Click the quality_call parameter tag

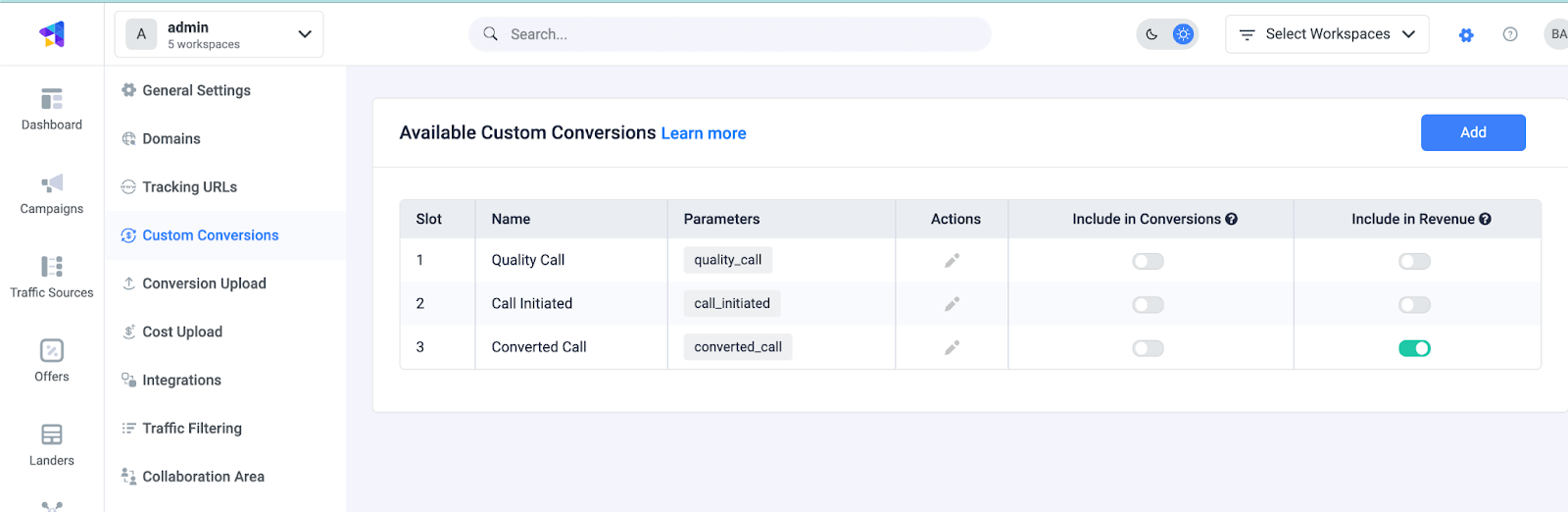pos(728,260)
